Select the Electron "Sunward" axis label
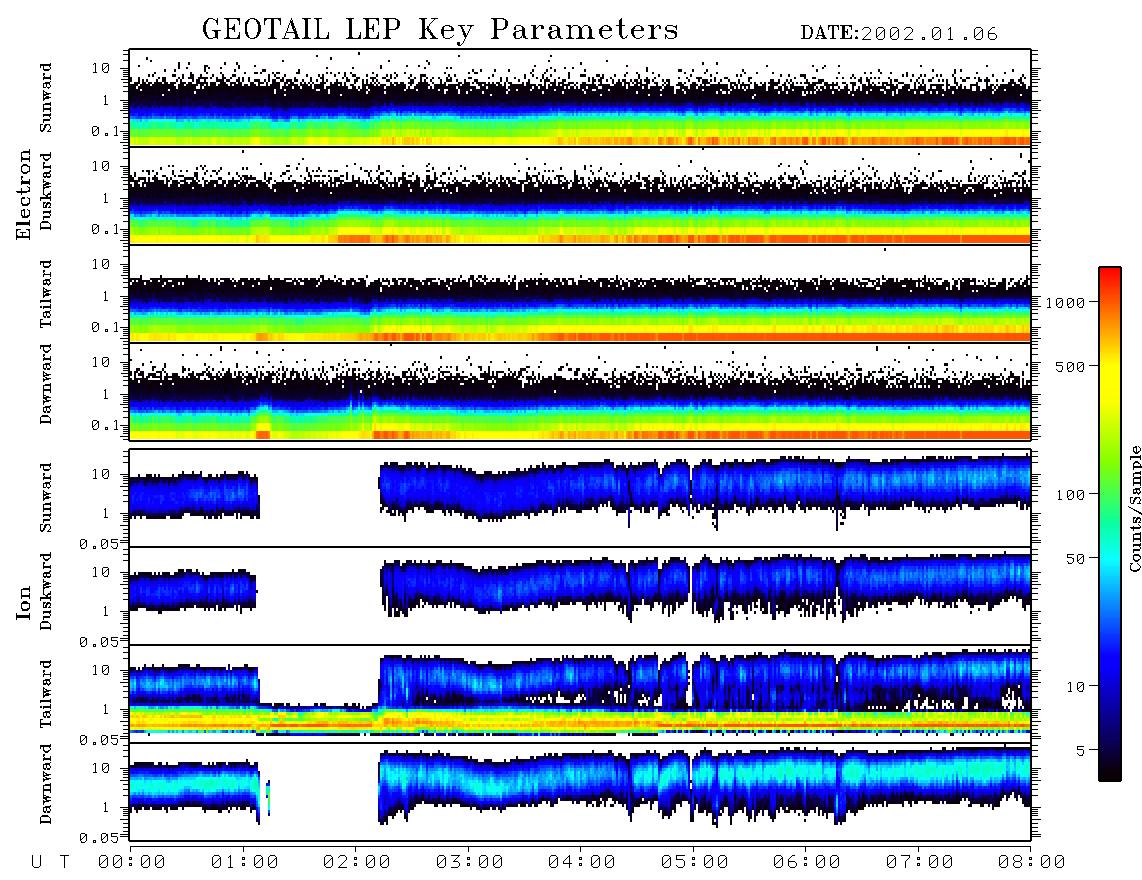1142x880 pixels. tap(45, 98)
